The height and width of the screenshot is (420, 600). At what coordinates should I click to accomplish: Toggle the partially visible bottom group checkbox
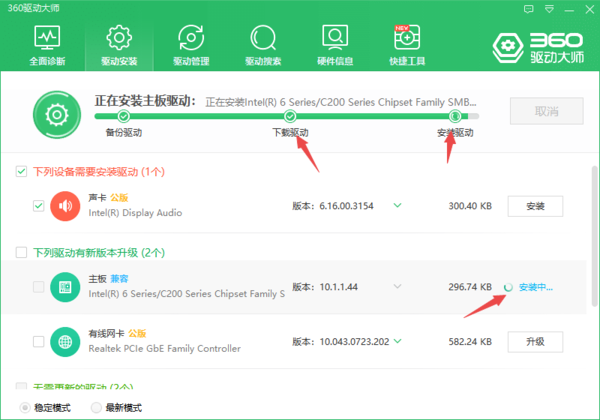(x=21, y=386)
